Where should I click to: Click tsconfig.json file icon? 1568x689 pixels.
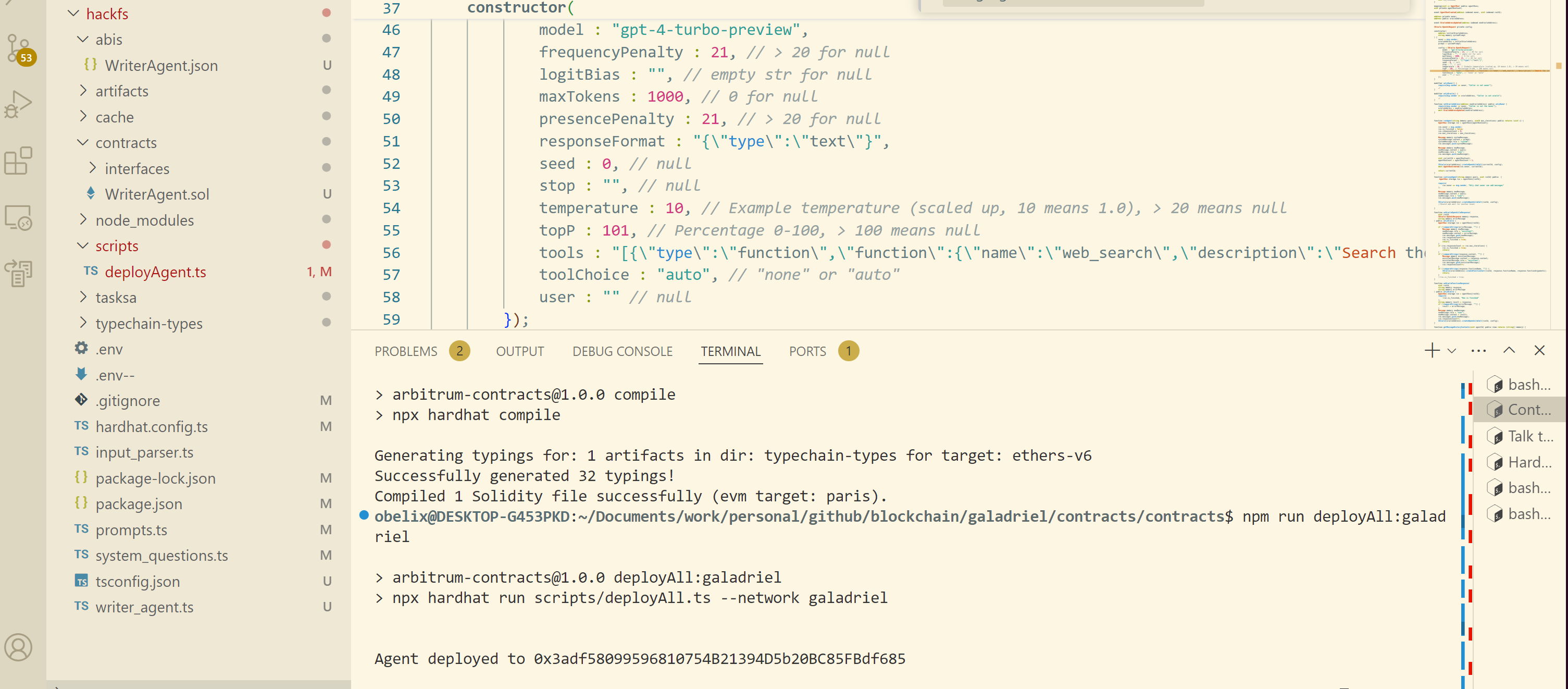(81, 581)
